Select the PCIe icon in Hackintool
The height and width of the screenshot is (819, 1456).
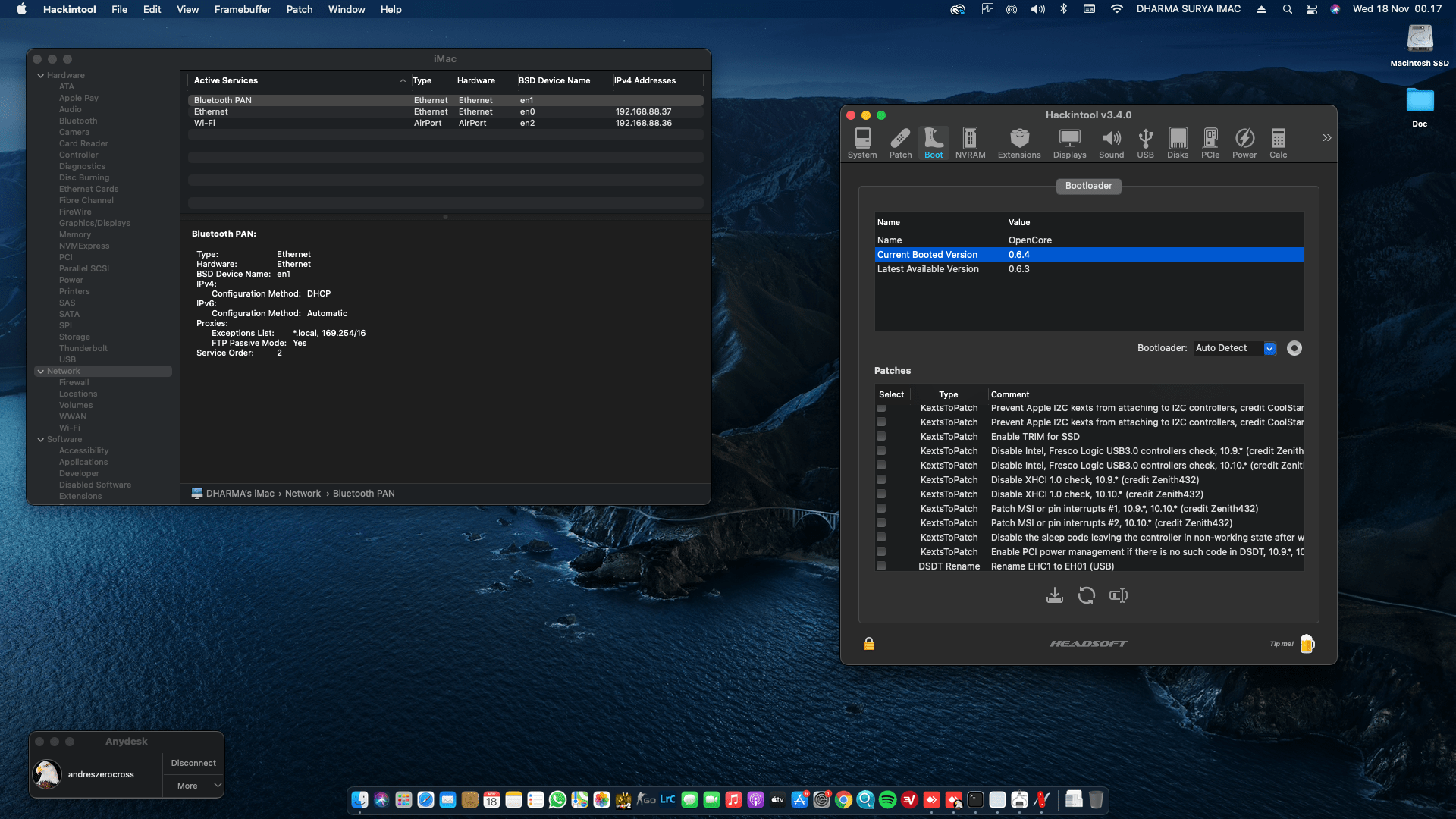click(x=1210, y=143)
